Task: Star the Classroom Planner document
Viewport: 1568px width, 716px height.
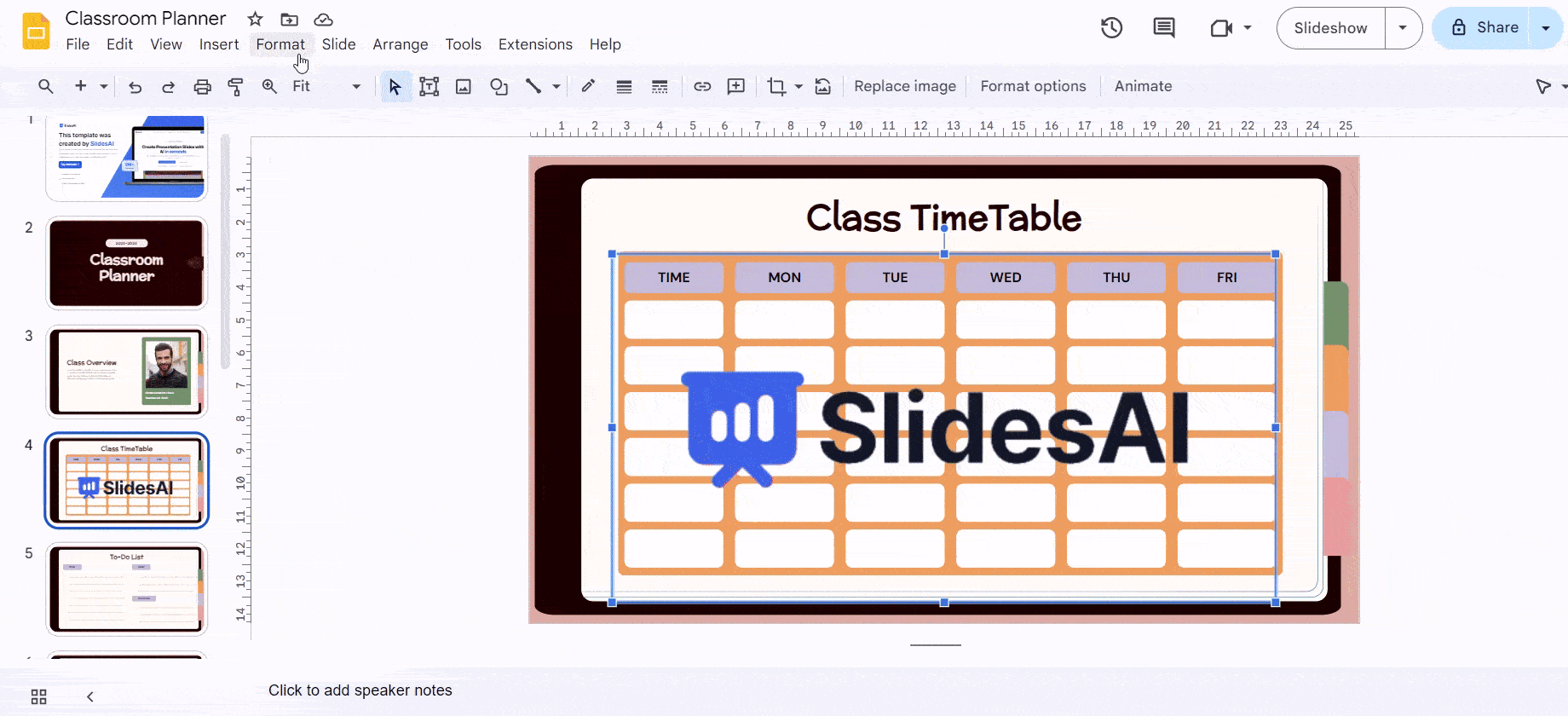Action: pyautogui.click(x=255, y=19)
